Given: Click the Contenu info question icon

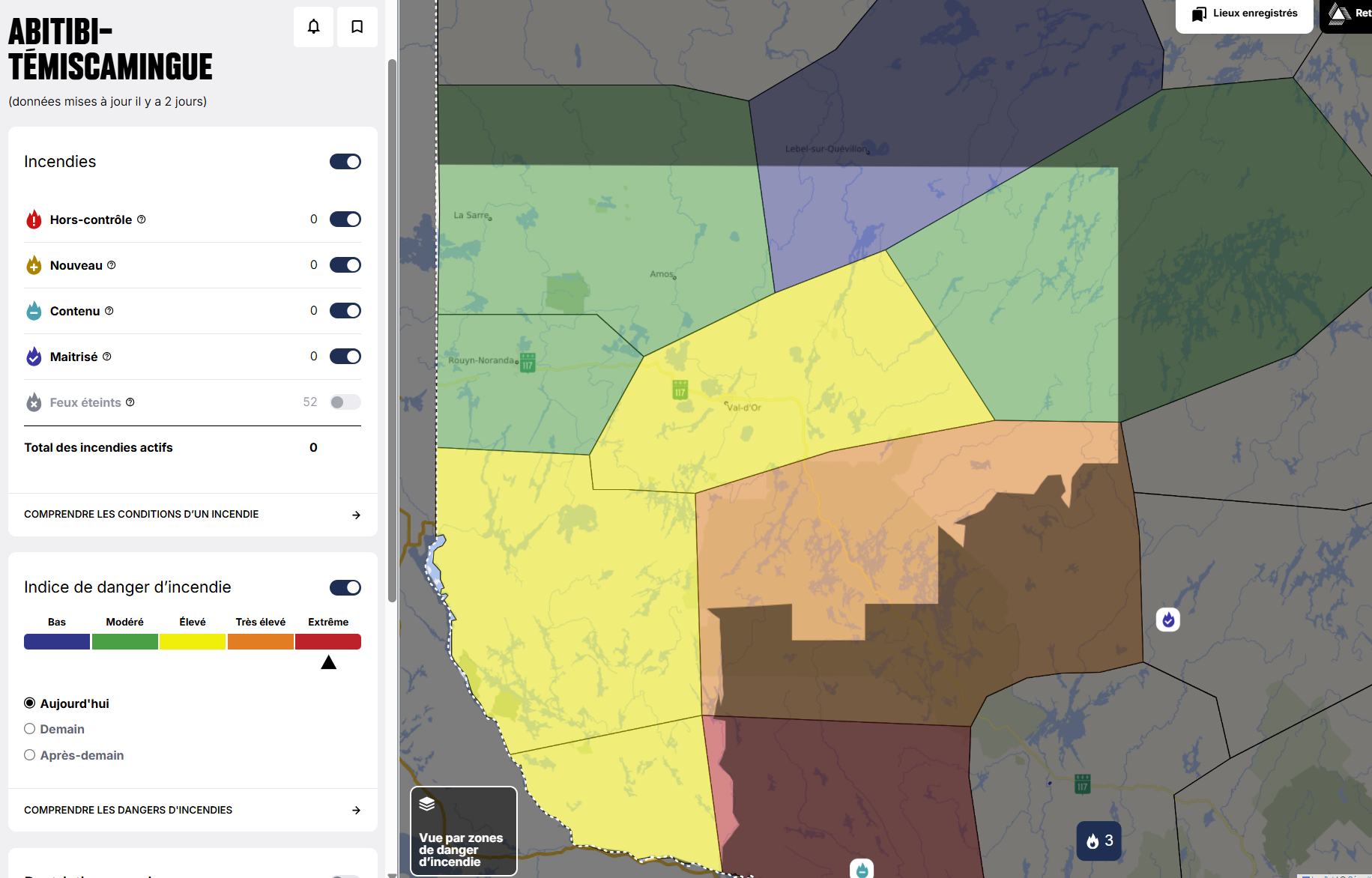Looking at the screenshot, I should 109,311.
